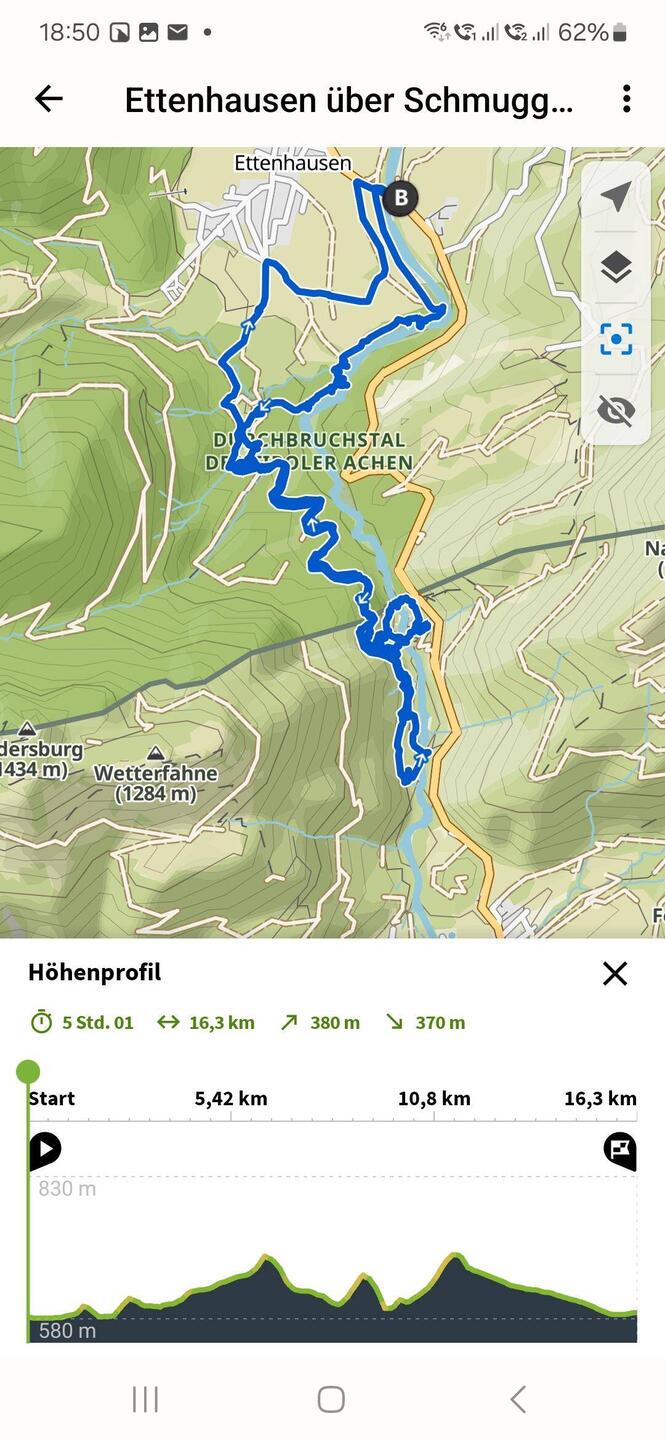Tap the B endpoint marker on map
665x1440 pixels.
401,197
